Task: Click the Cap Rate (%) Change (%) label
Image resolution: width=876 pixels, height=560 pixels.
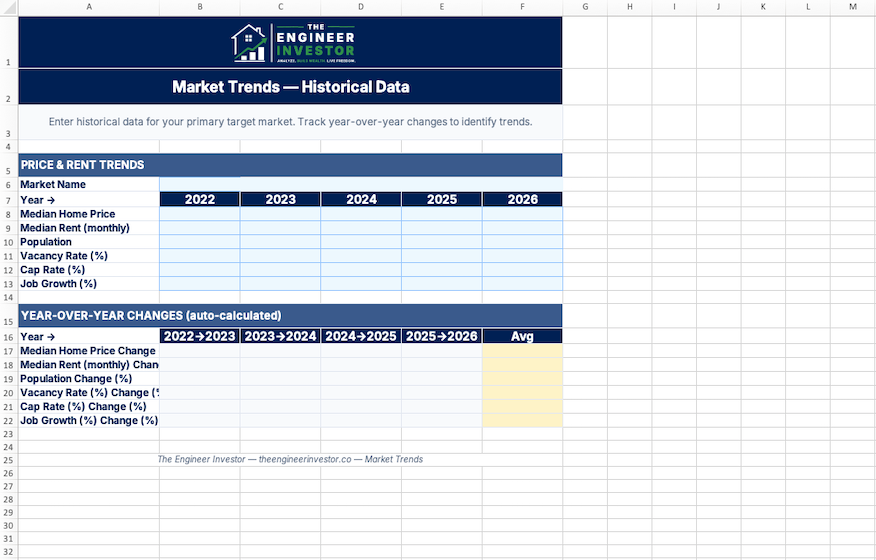Action: (x=83, y=407)
